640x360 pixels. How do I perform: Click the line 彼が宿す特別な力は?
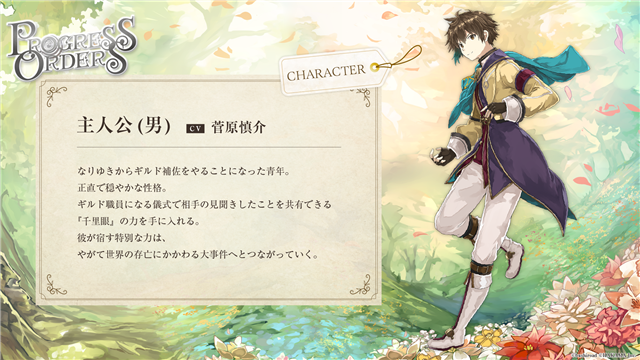point(120,238)
